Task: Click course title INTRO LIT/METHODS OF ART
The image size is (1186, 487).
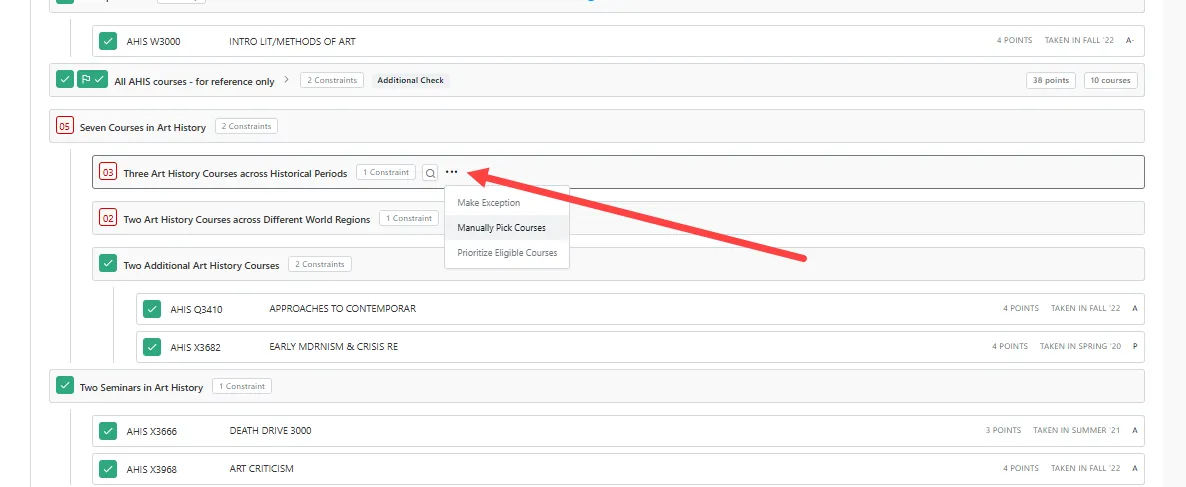Action: tap(292, 42)
